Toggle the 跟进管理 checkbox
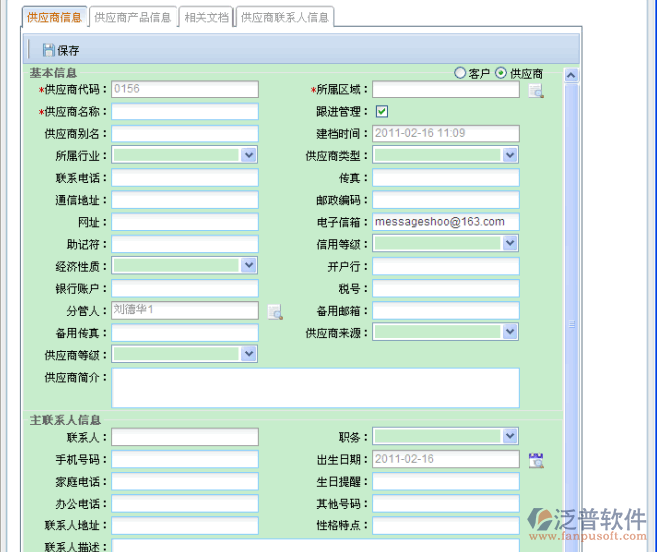The height and width of the screenshot is (552, 657). click(382, 112)
